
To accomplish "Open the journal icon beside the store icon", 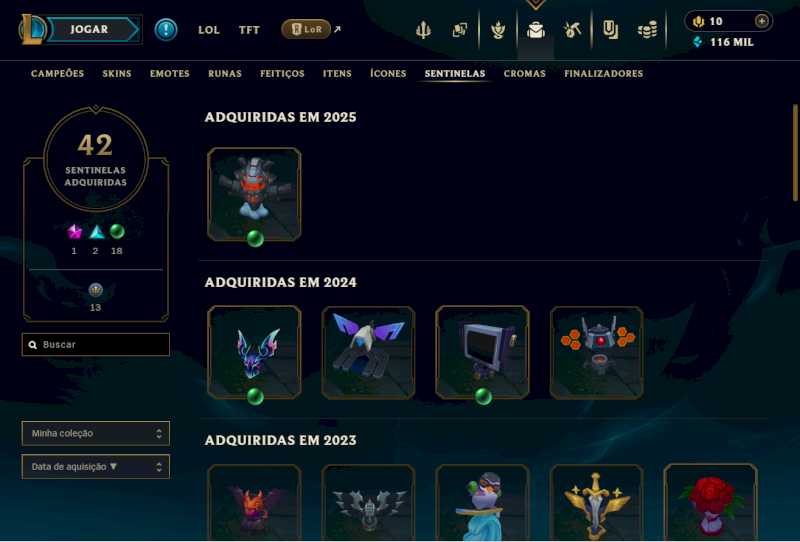I will pos(610,30).
